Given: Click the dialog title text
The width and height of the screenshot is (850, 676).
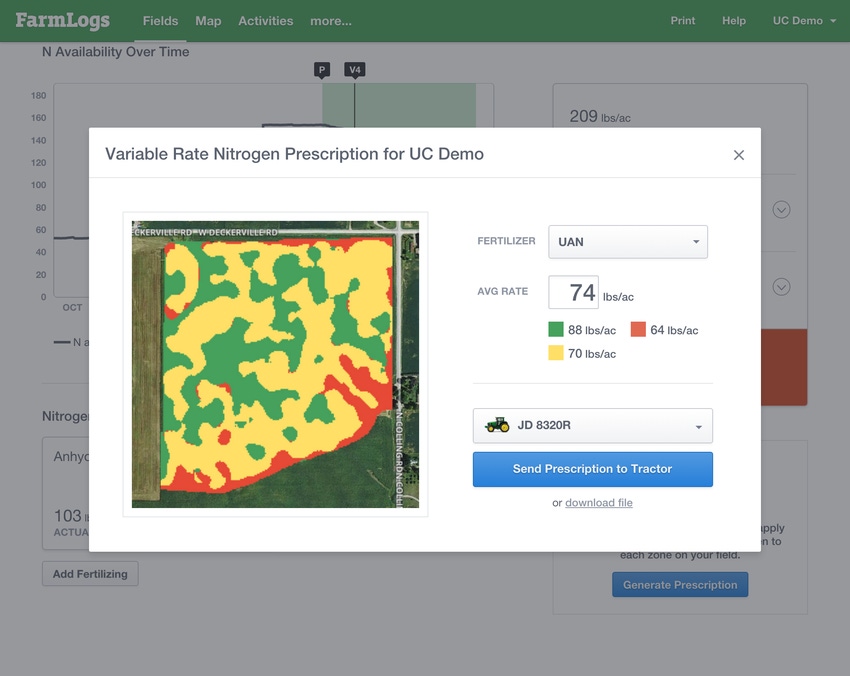Looking at the screenshot, I should click(294, 154).
